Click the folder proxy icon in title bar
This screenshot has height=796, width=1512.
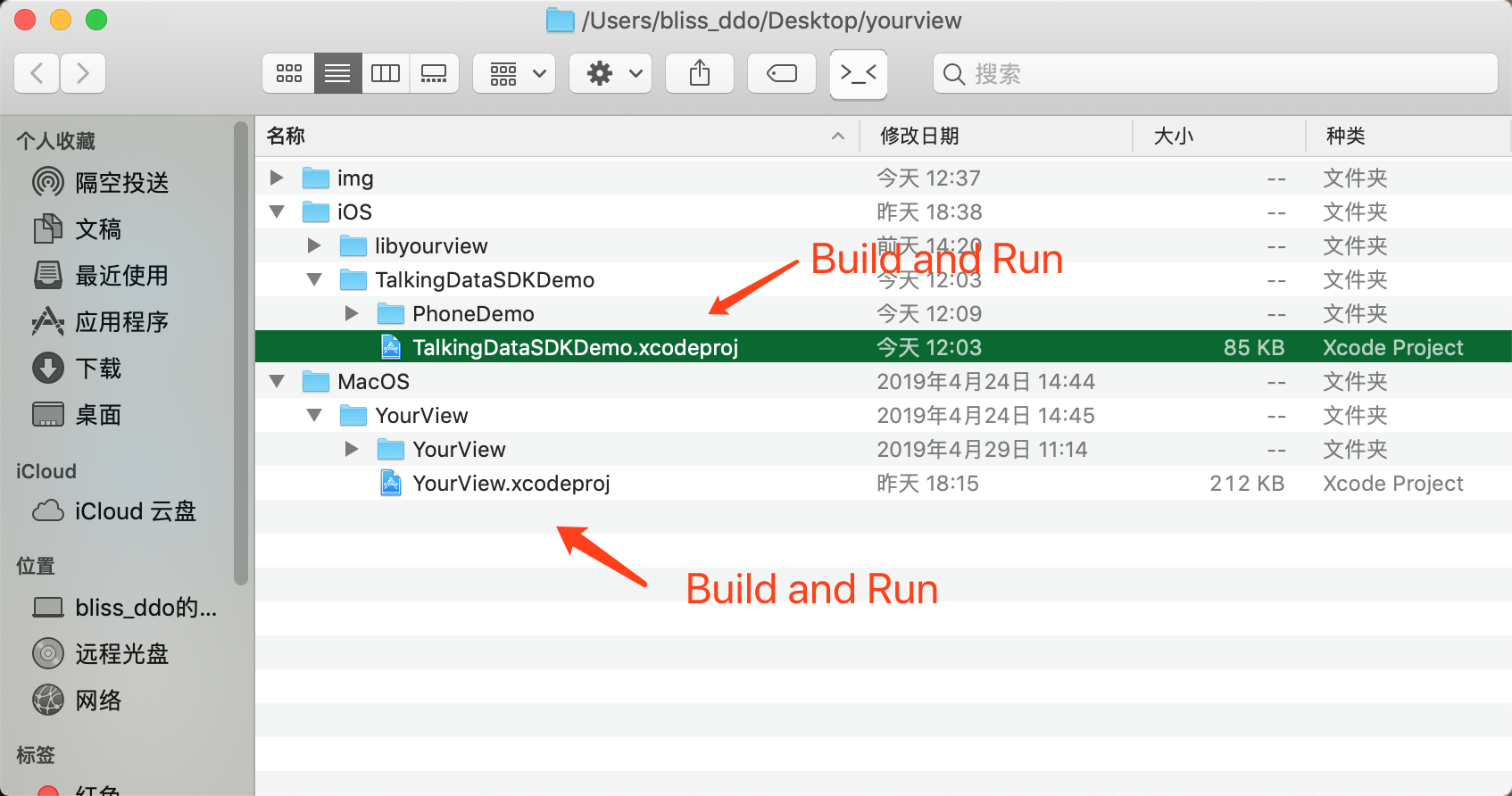[x=561, y=20]
